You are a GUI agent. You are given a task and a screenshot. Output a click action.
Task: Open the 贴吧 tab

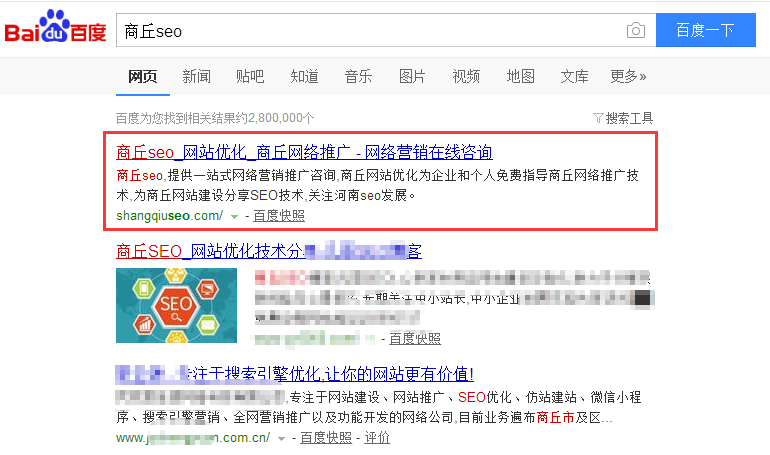(x=250, y=76)
